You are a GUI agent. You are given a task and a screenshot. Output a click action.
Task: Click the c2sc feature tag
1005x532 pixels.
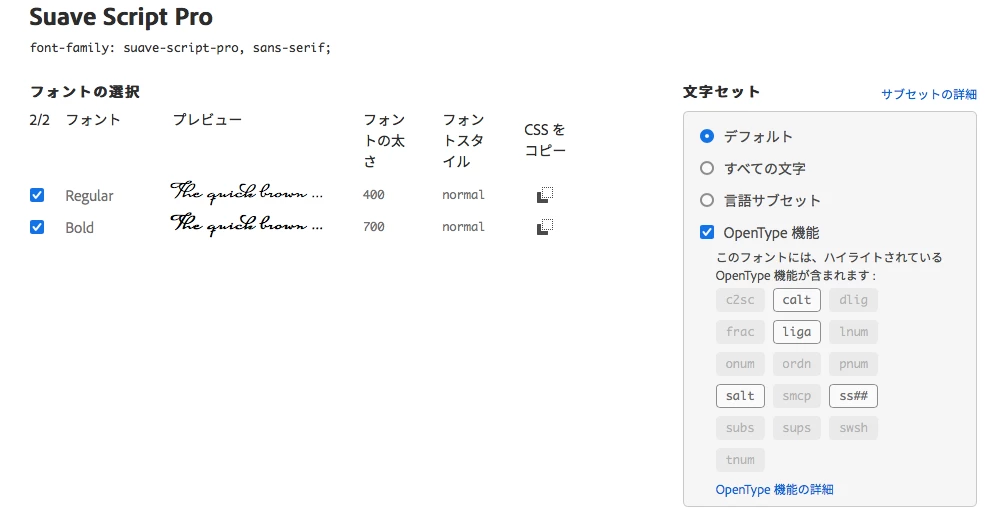740,300
